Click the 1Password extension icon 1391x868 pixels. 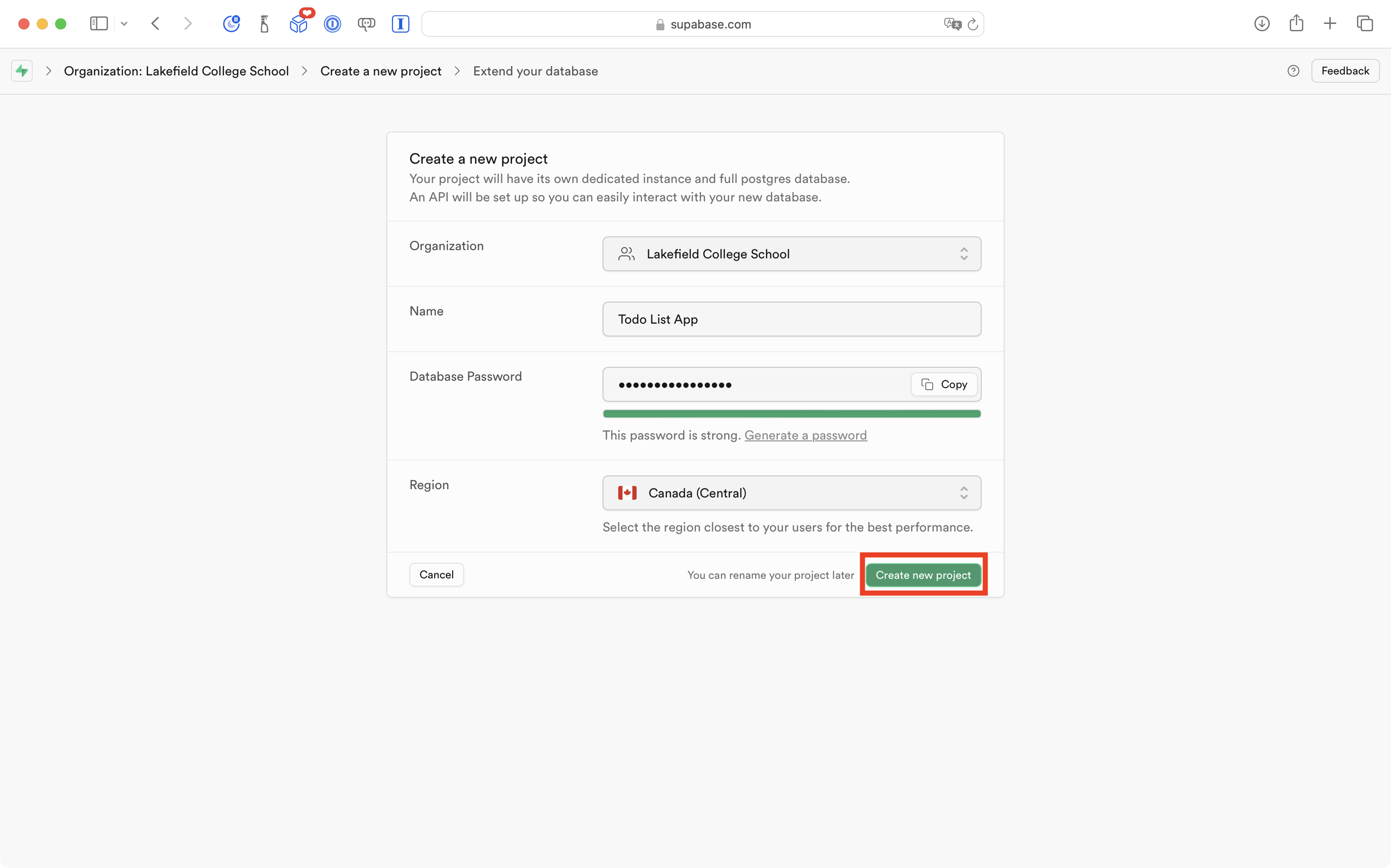(x=332, y=23)
